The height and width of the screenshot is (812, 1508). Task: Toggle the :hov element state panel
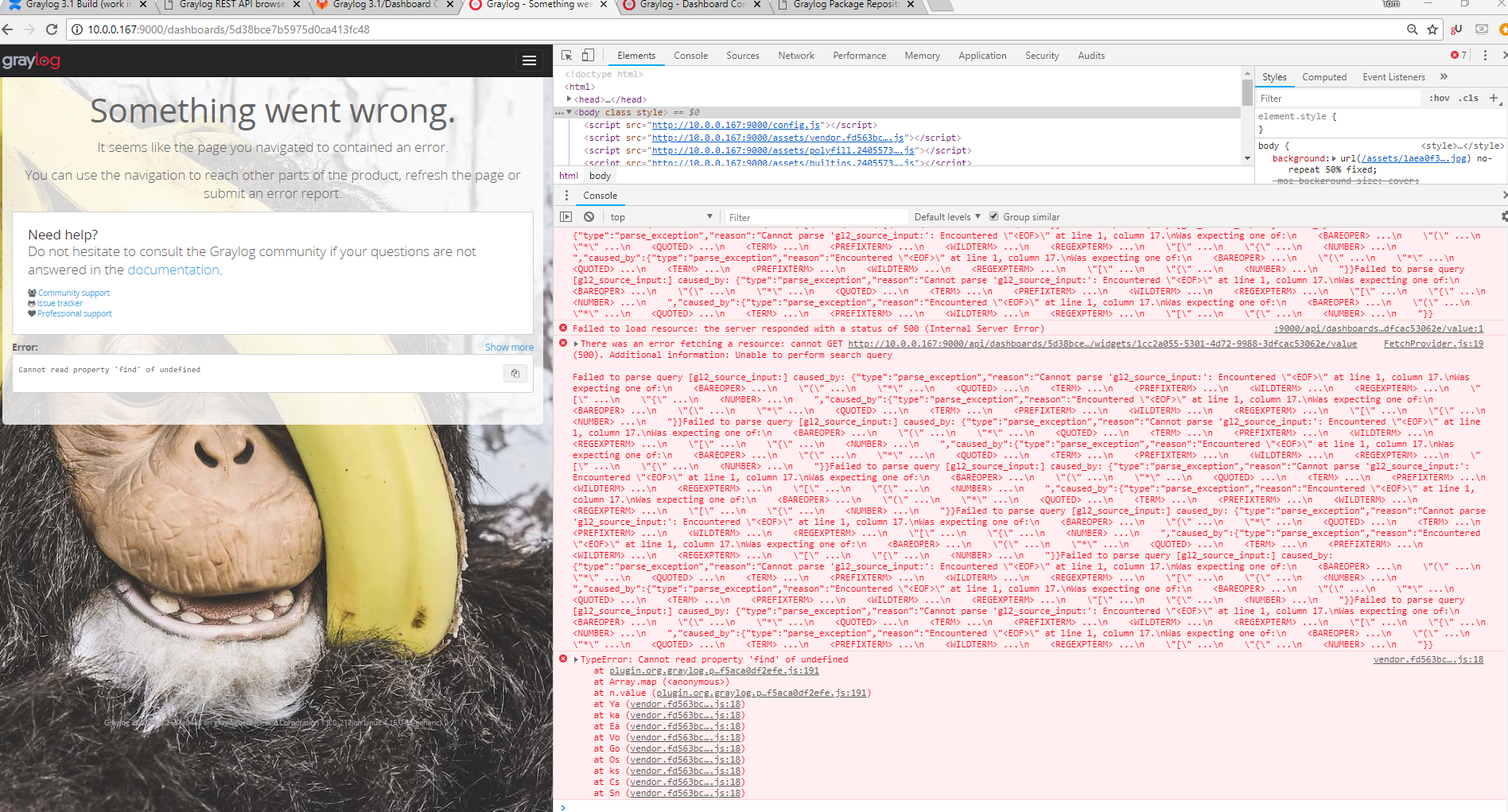1439,98
